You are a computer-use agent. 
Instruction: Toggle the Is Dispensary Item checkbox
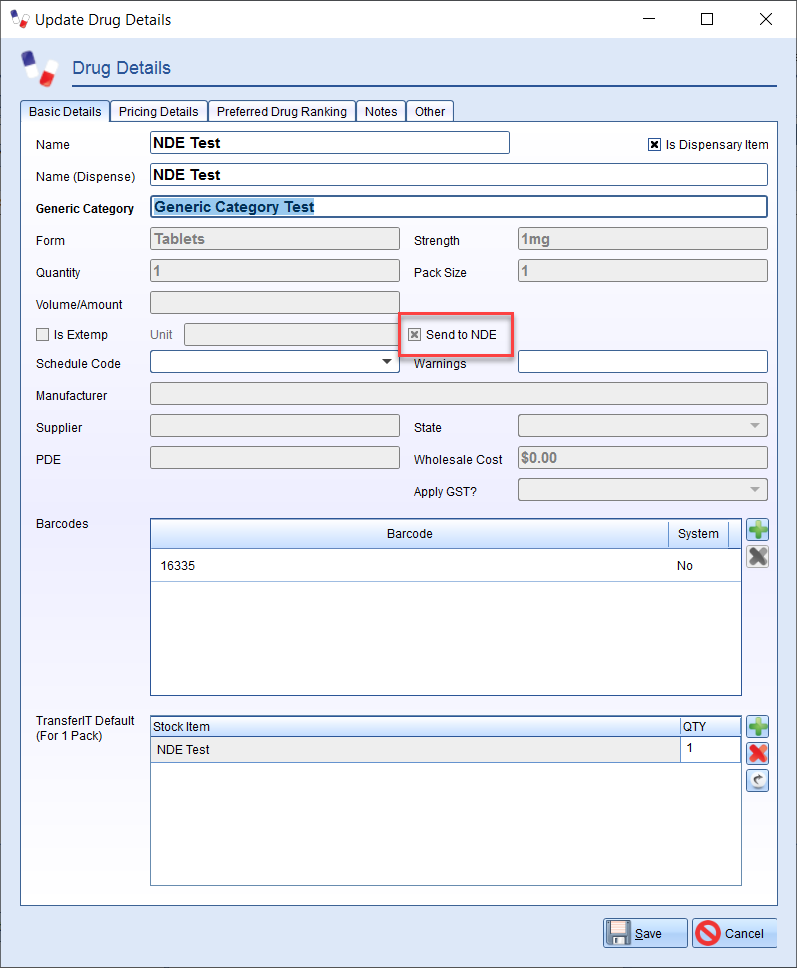pyautogui.click(x=654, y=144)
